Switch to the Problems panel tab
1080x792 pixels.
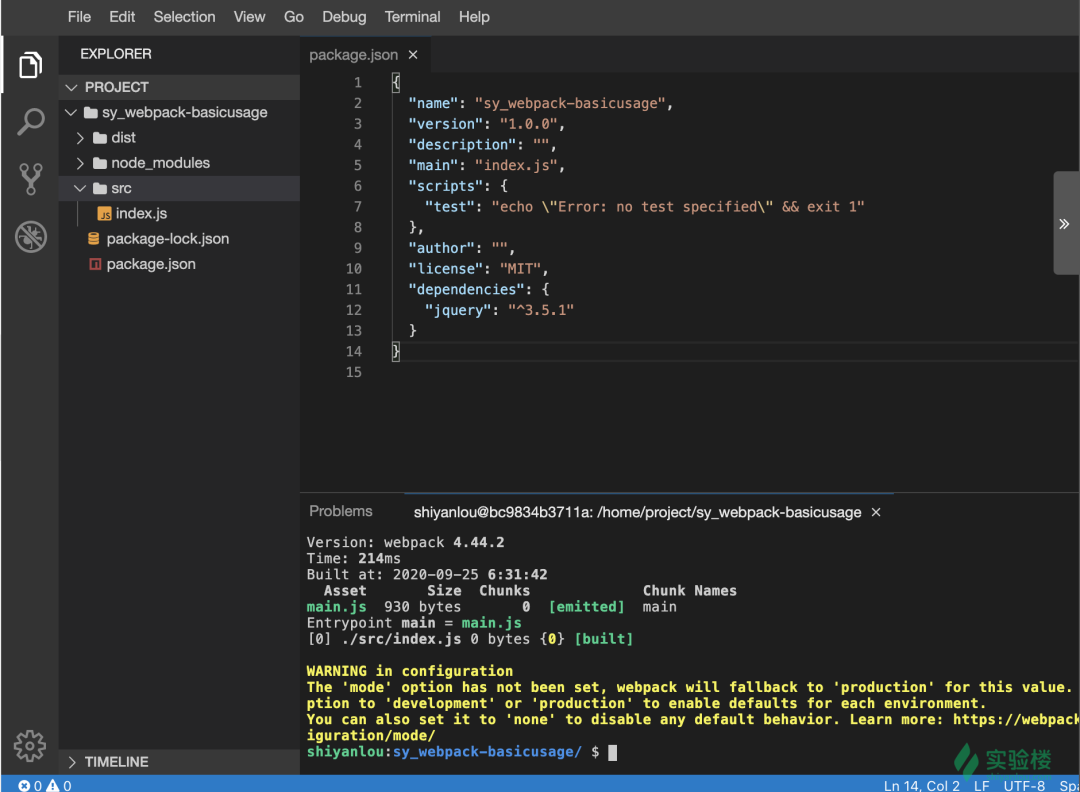[x=340, y=511]
